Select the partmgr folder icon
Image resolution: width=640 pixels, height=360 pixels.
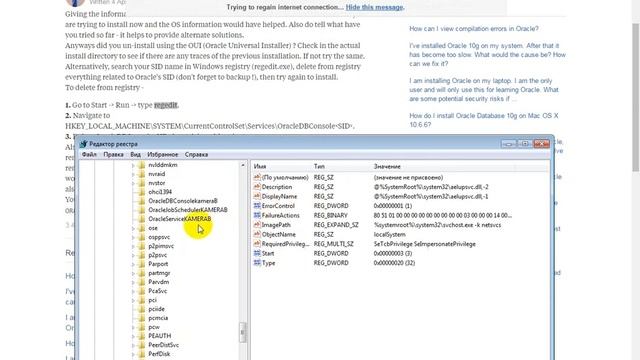click(x=141, y=273)
